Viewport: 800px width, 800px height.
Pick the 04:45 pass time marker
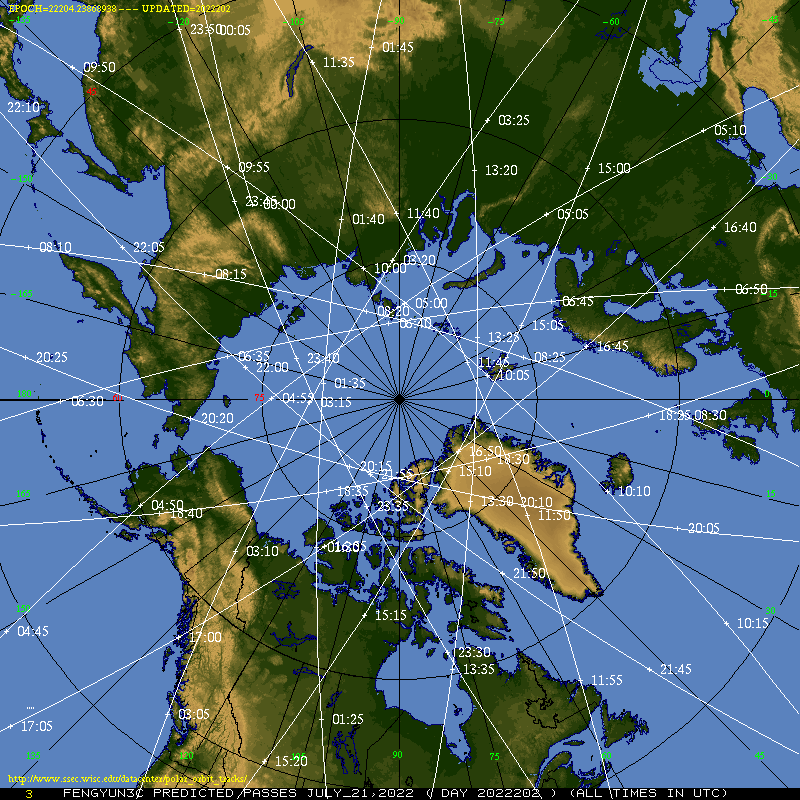32,631
